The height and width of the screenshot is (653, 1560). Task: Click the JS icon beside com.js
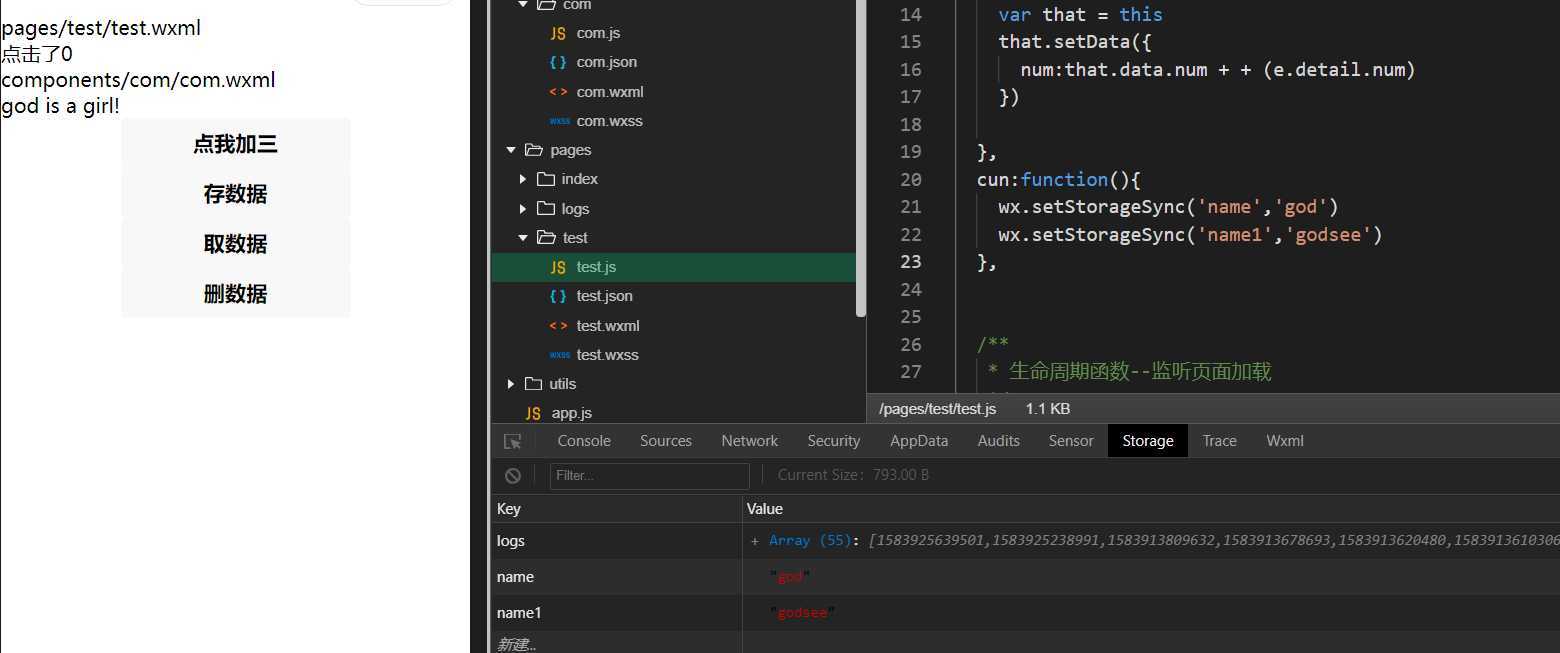click(x=558, y=33)
